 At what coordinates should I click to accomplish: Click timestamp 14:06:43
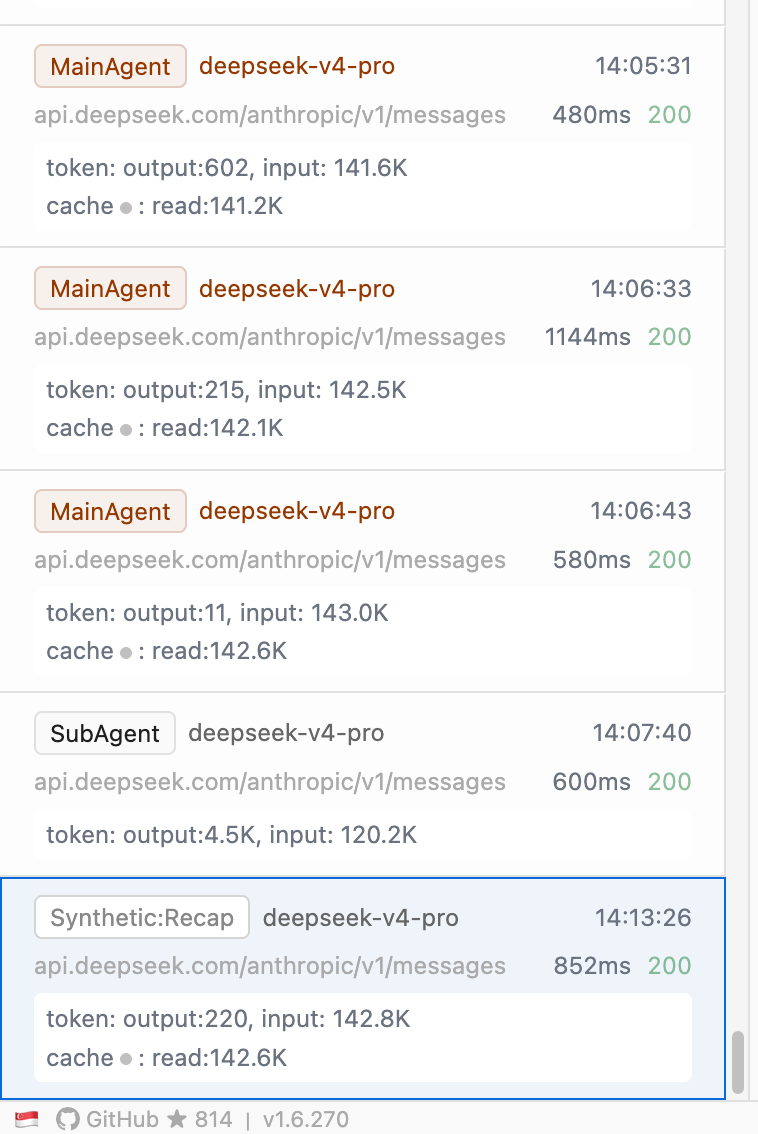(x=641, y=511)
